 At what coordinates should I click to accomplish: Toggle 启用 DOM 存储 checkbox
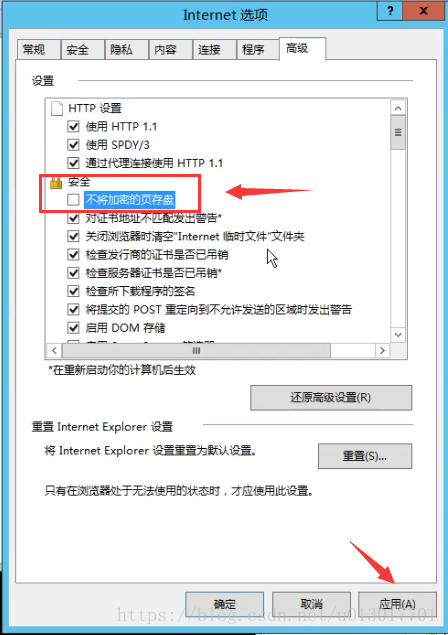click(x=73, y=328)
